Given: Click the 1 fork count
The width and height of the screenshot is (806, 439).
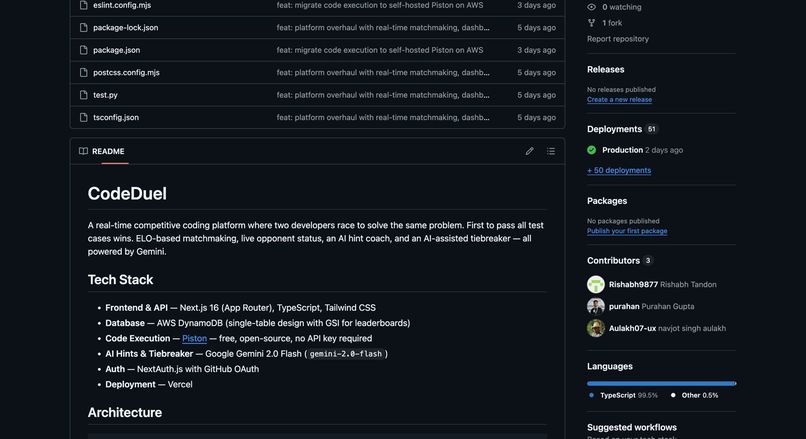Looking at the screenshot, I should pos(612,23).
